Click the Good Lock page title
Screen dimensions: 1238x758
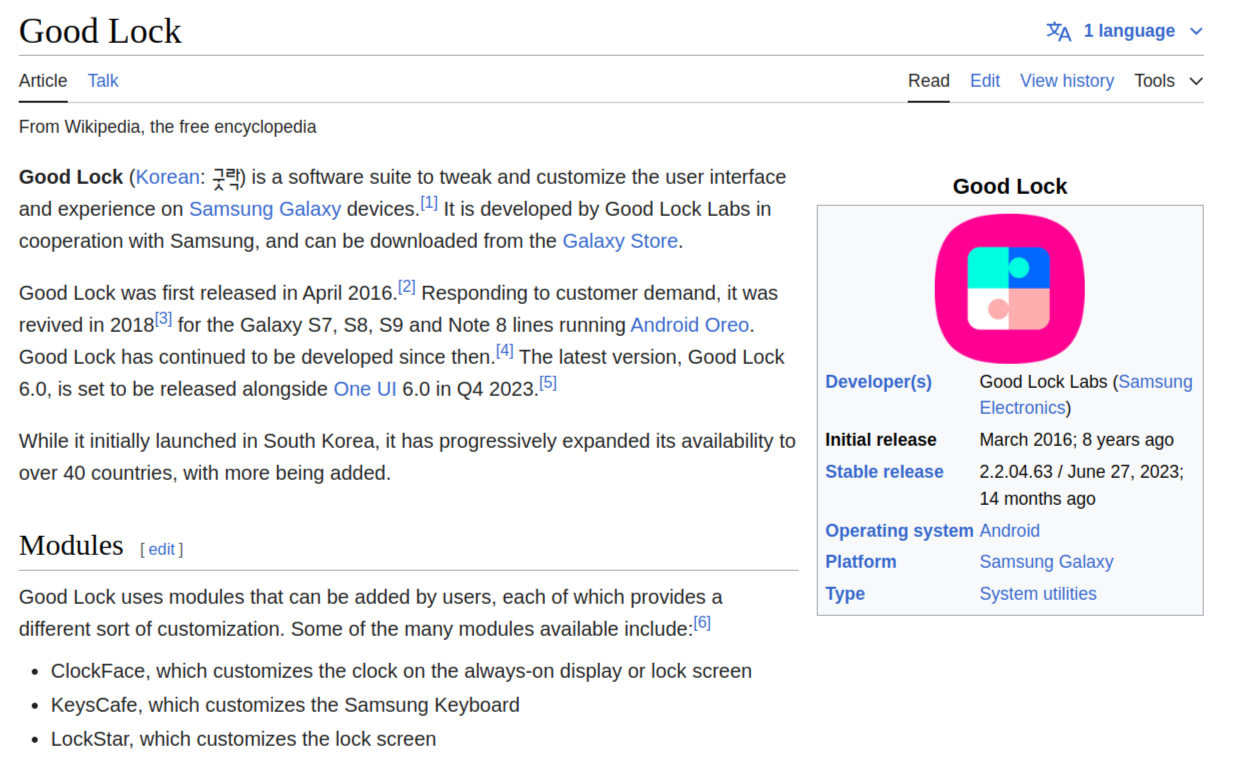(100, 31)
